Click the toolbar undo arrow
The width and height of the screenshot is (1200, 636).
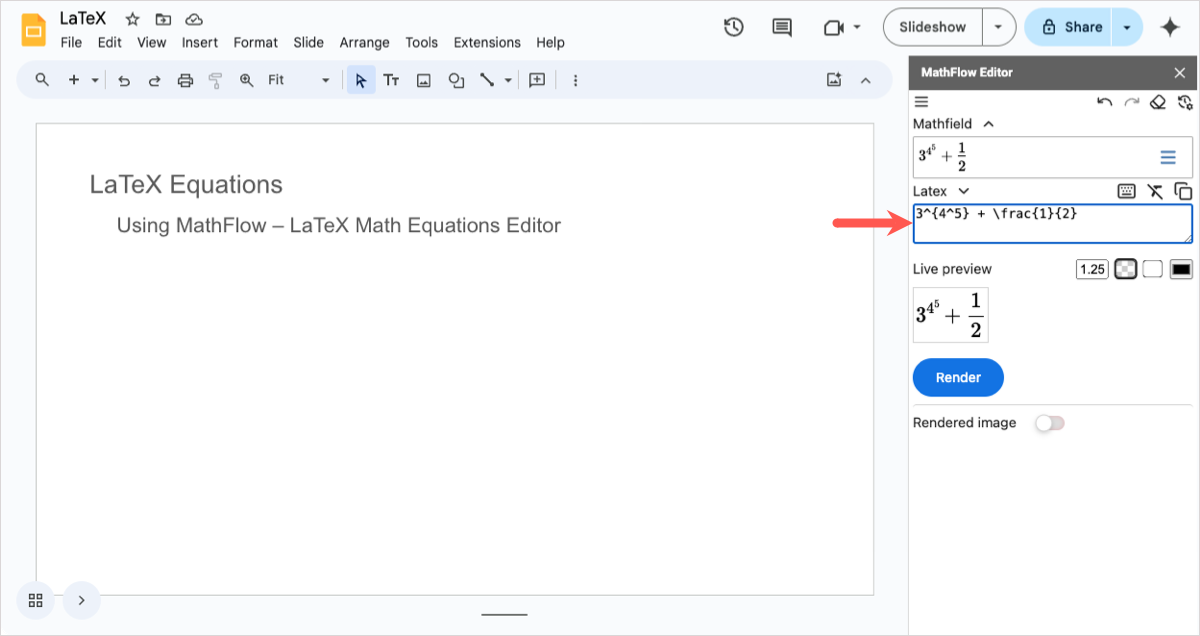pyautogui.click(x=124, y=81)
